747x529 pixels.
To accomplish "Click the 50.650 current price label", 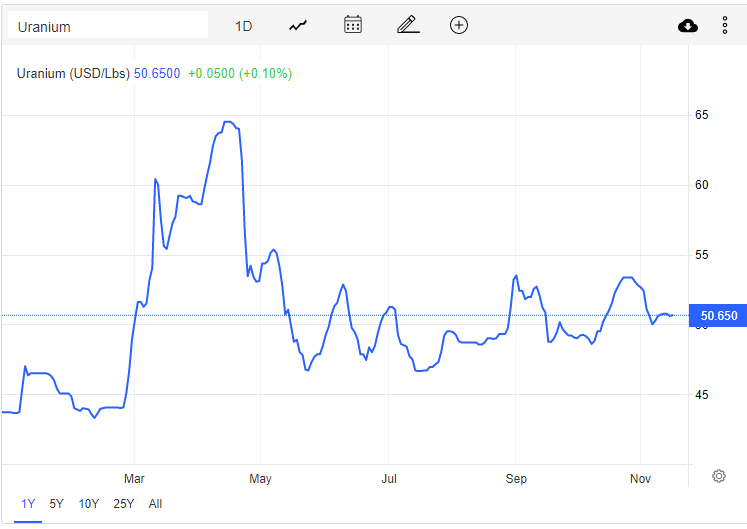I will (718, 315).
